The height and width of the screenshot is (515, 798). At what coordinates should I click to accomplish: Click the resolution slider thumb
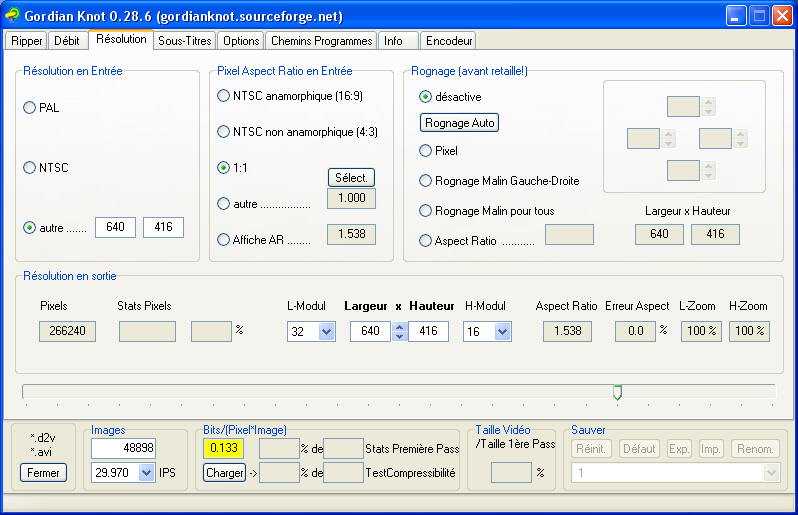click(x=617, y=392)
